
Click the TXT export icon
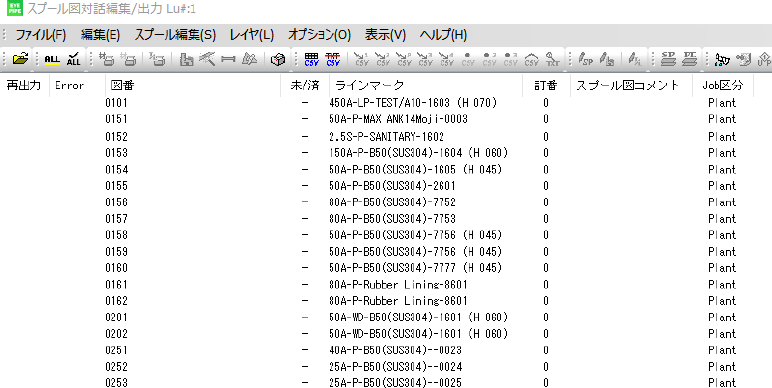click(x=552, y=60)
